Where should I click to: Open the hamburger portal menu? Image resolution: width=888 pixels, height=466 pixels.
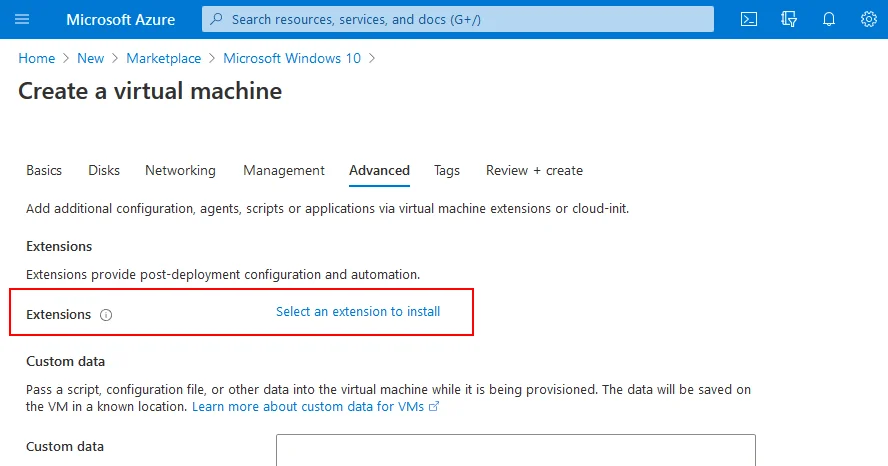click(22, 19)
